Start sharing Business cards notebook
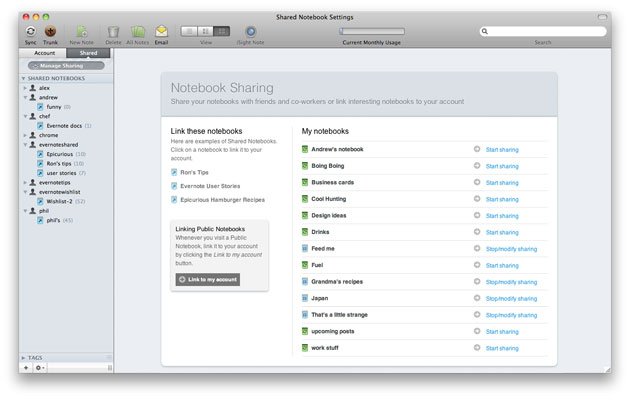The height and width of the screenshot is (399, 630). [x=502, y=182]
